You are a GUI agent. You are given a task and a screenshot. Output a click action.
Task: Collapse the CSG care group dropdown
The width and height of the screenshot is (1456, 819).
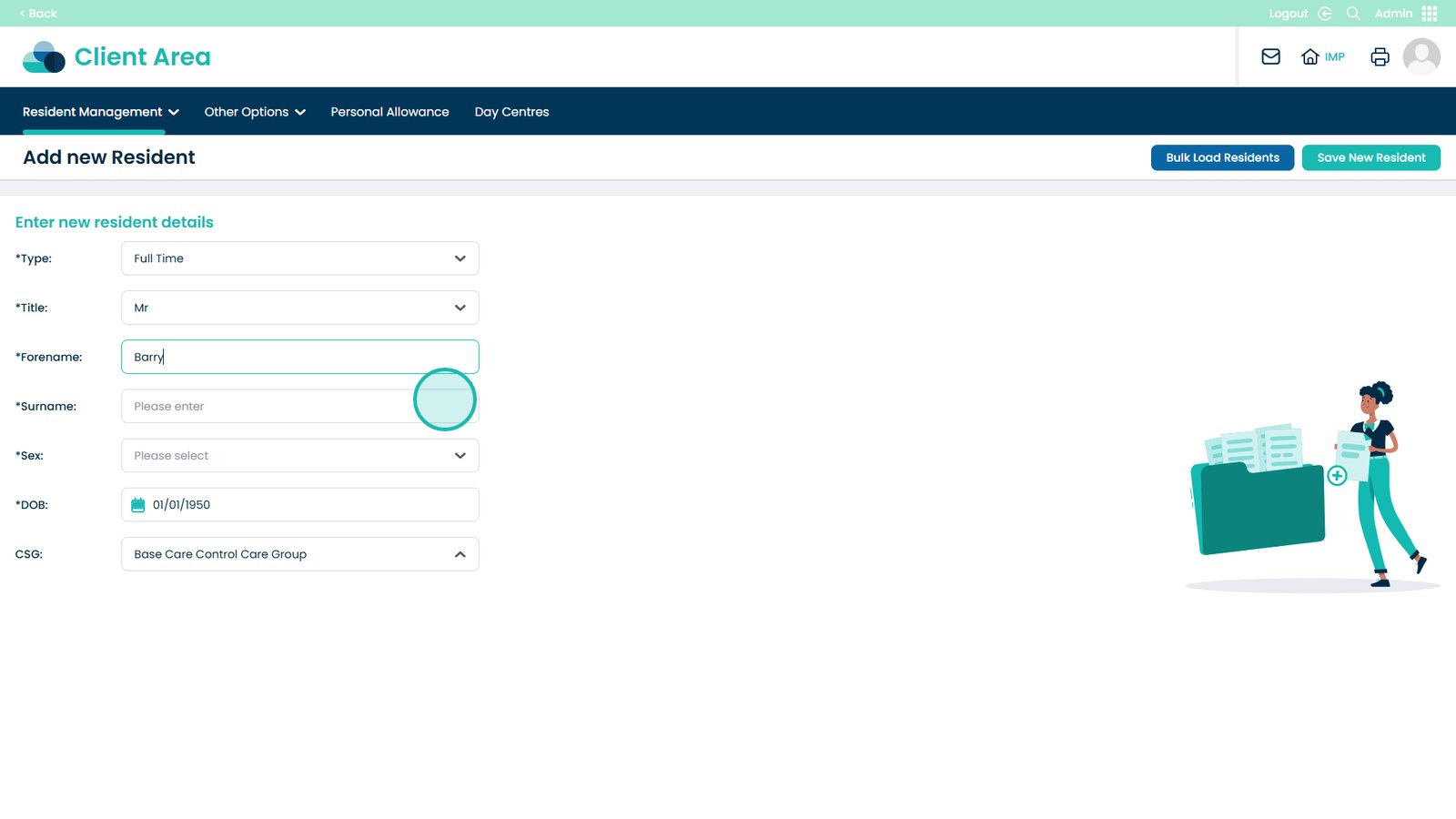tap(460, 554)
